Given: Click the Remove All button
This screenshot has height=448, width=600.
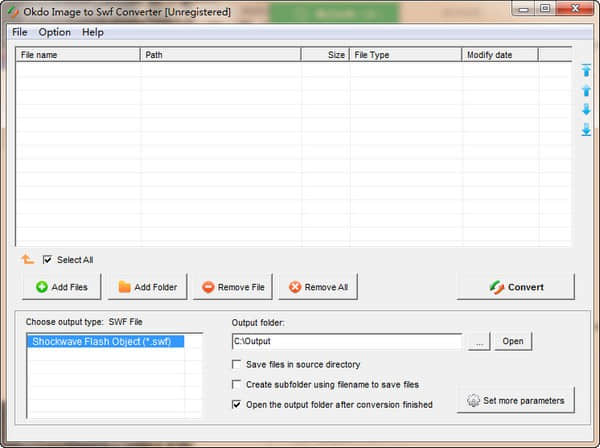Looking at the screenshot, I should click(318, 287).
